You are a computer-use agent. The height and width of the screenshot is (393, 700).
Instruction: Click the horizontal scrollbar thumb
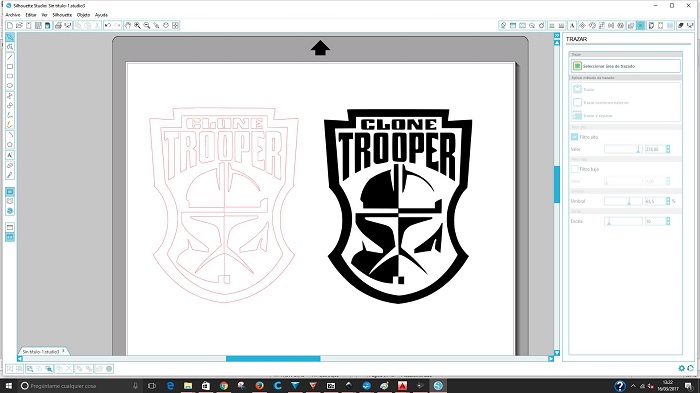click(x=273, y=359)
